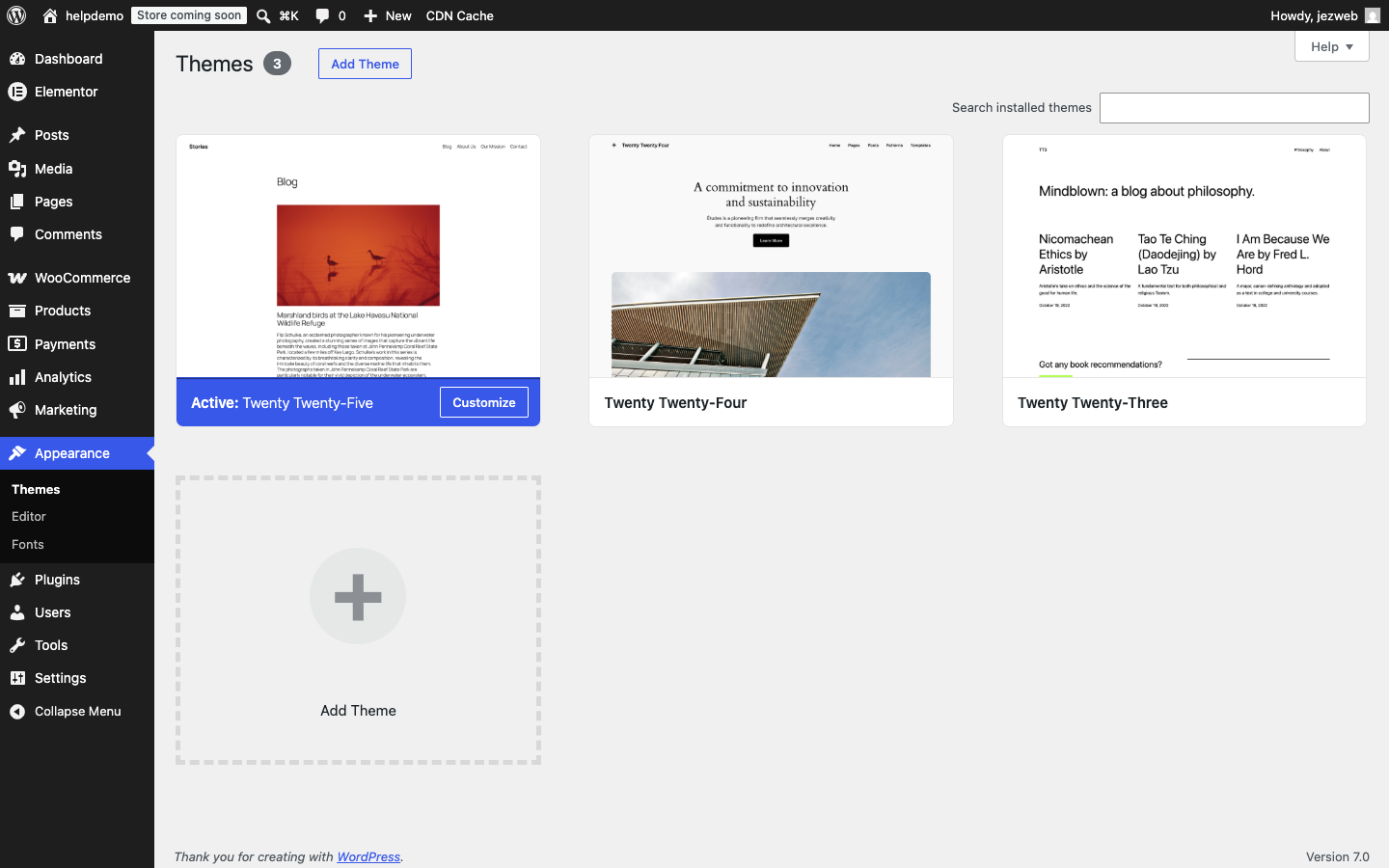Open the Marketing menu label
Screen dimensions: 1389x868
click(x=66, y=410)
